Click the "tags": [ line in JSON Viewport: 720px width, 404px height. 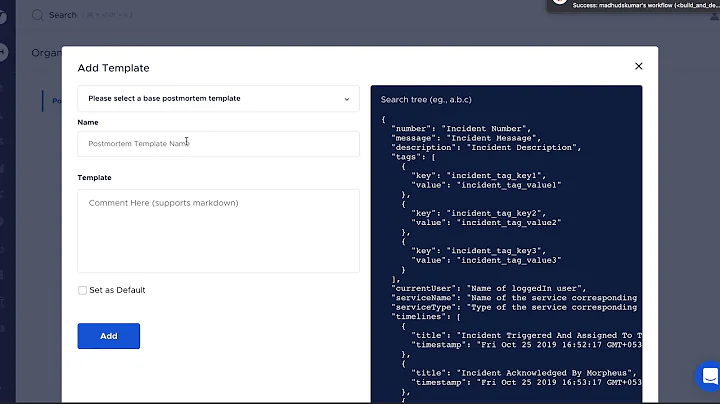(x=413, y=157)
